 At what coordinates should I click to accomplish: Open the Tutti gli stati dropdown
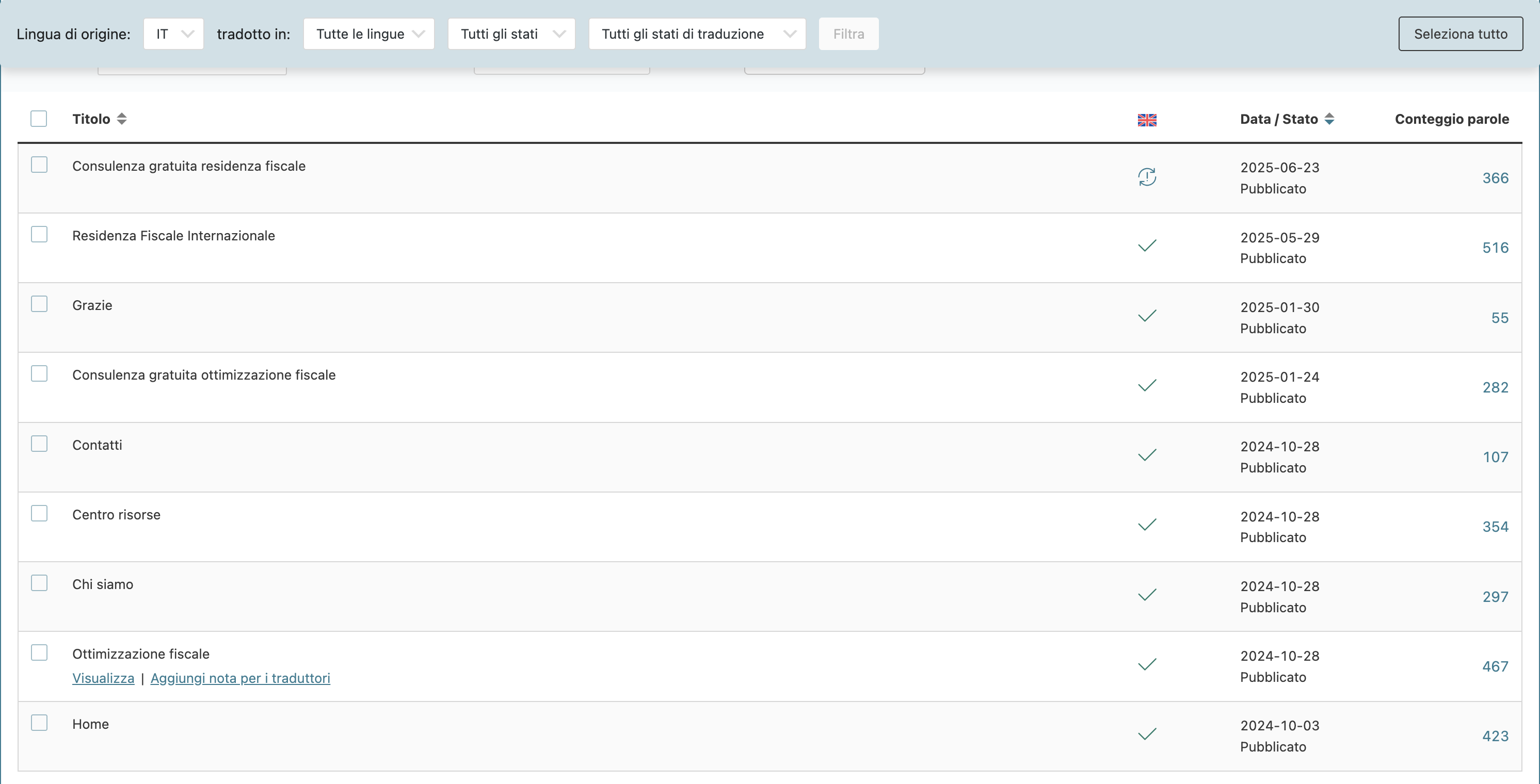tap(511, 34)
